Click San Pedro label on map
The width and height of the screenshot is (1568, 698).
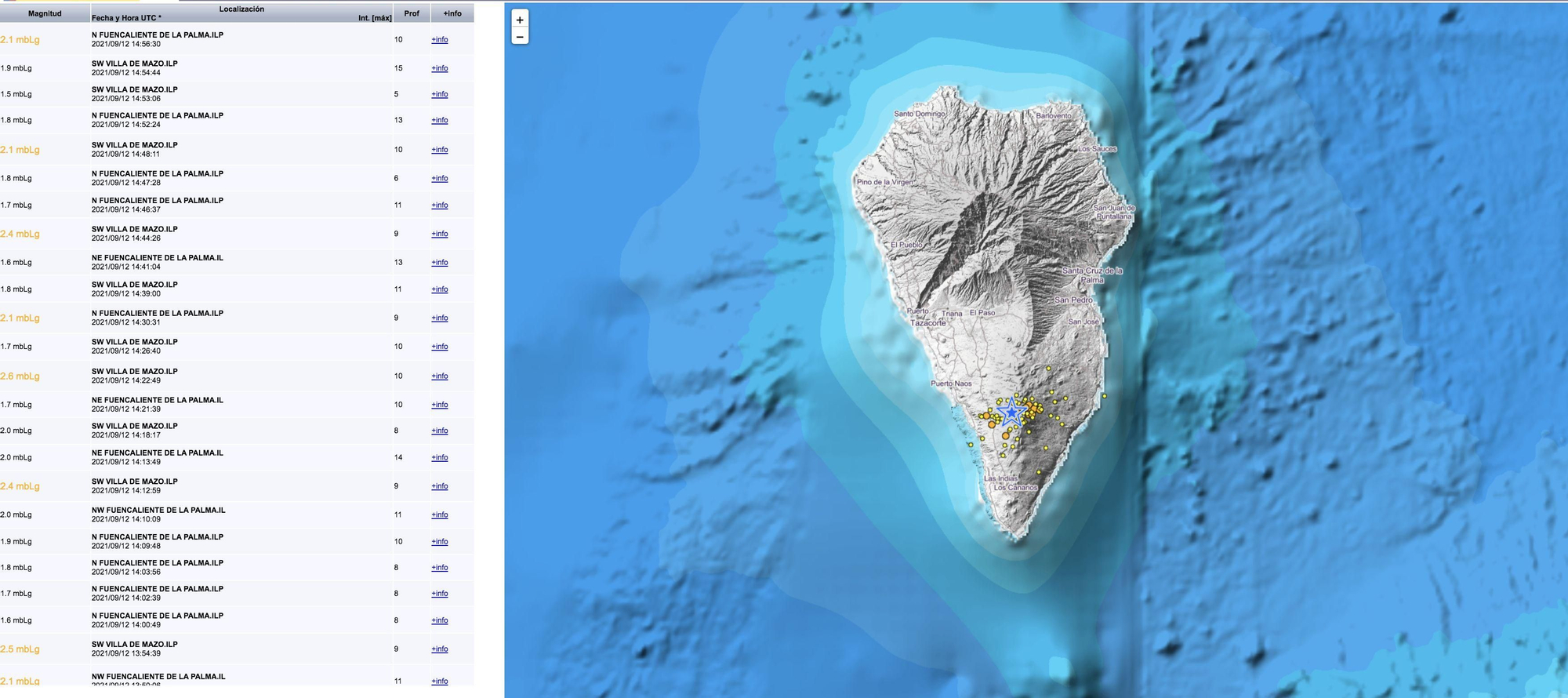pyautogui.click(x=1073, y=300)
